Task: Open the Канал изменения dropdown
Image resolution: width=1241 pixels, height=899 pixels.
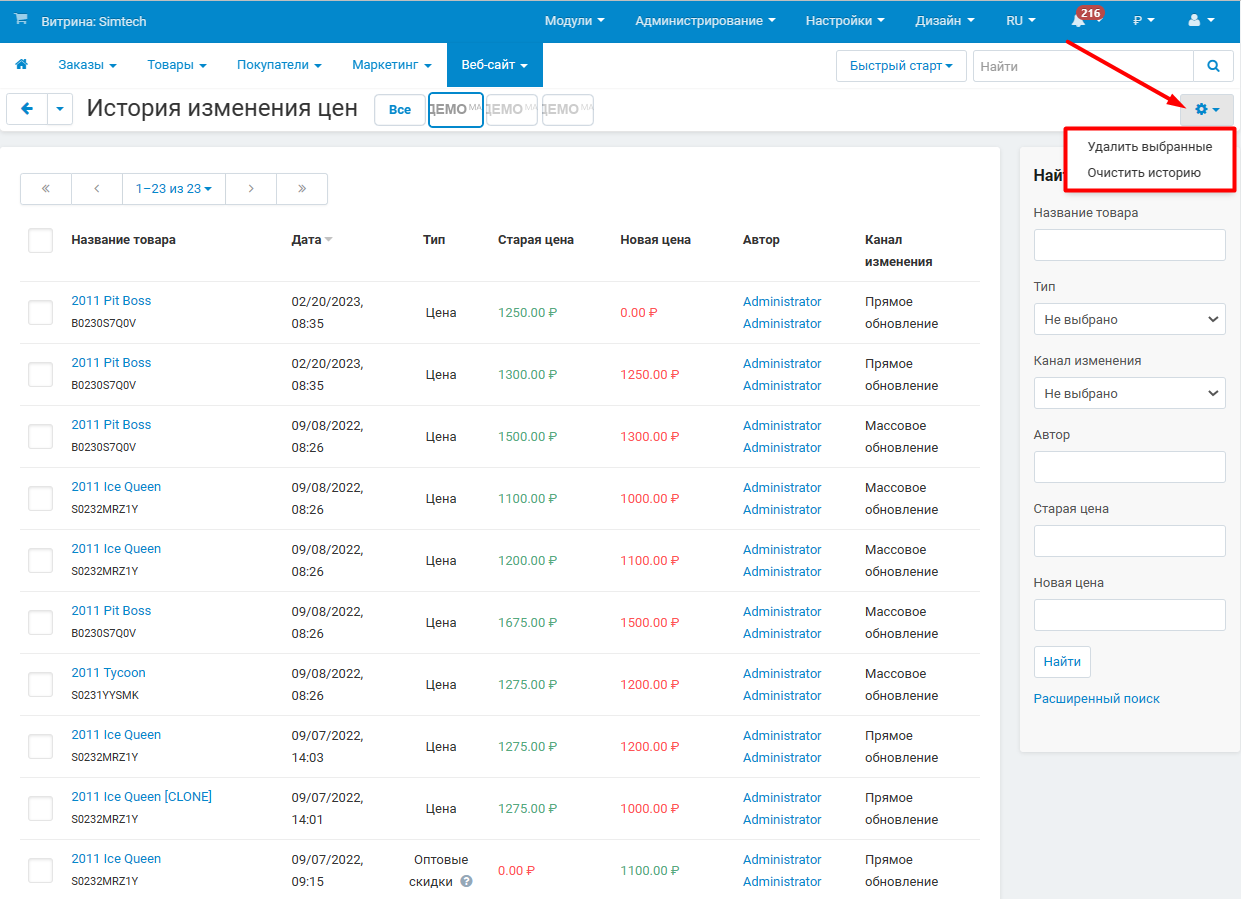Action: coord(1129,393)
